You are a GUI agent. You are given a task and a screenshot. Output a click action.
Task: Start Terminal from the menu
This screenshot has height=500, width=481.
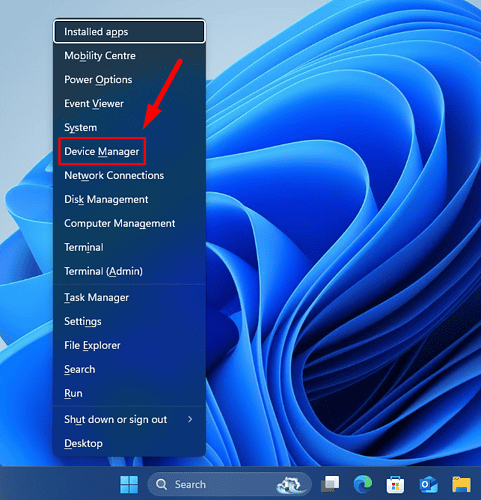tap(129, 247)
